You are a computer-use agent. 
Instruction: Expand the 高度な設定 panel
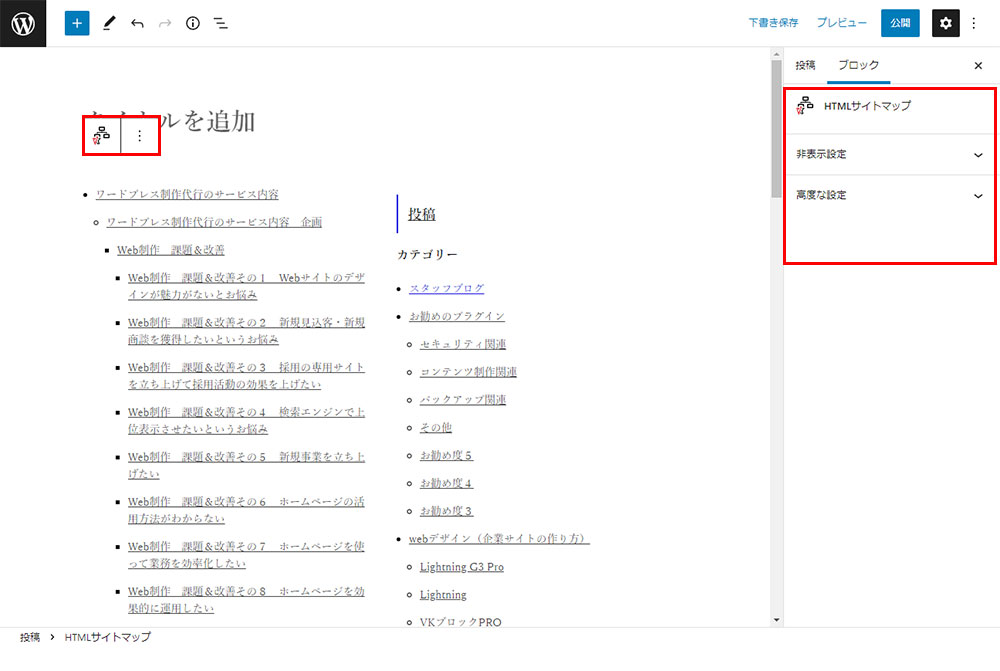(888, 195)
